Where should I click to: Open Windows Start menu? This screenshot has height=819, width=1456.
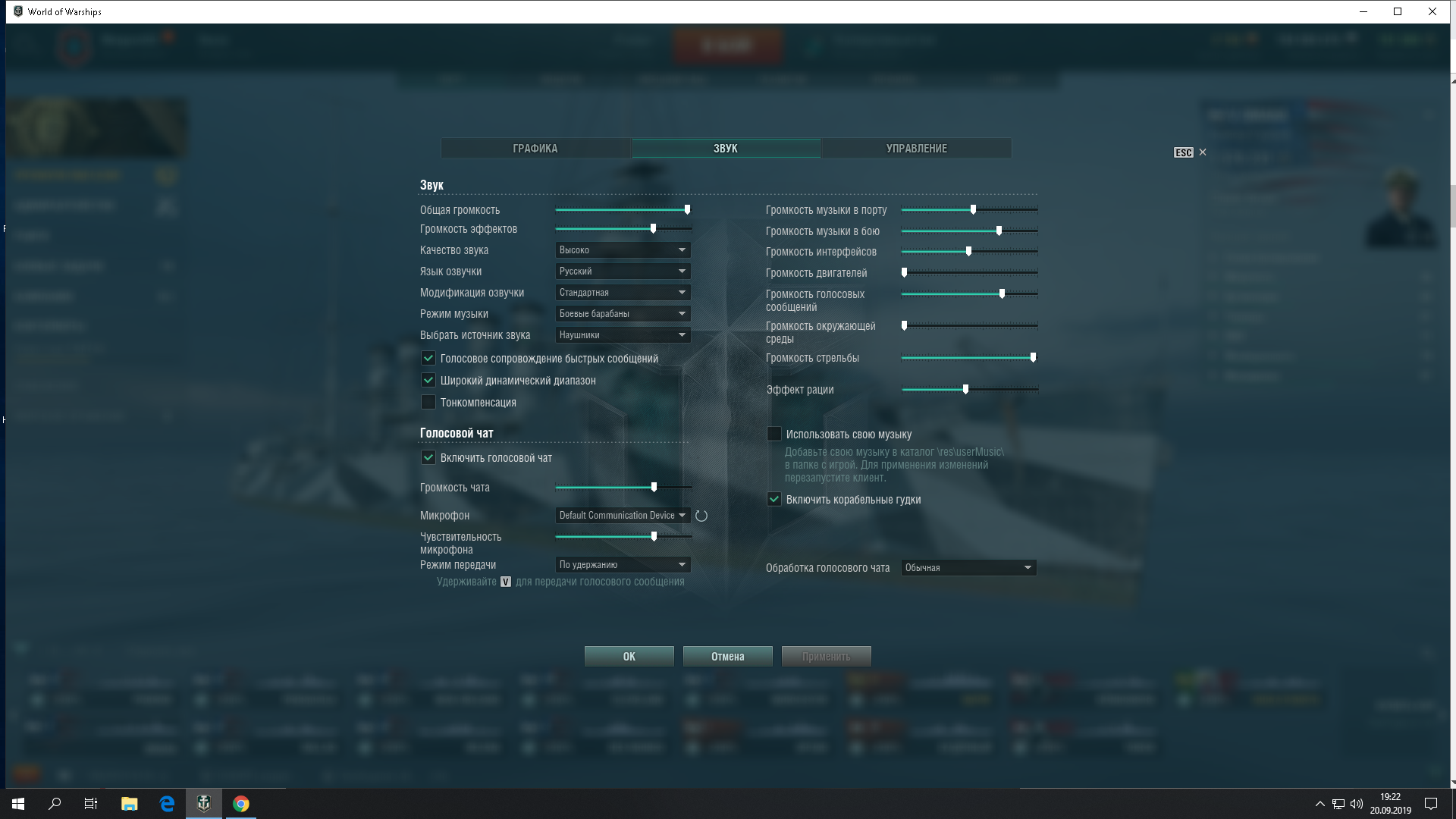point(18,804)
